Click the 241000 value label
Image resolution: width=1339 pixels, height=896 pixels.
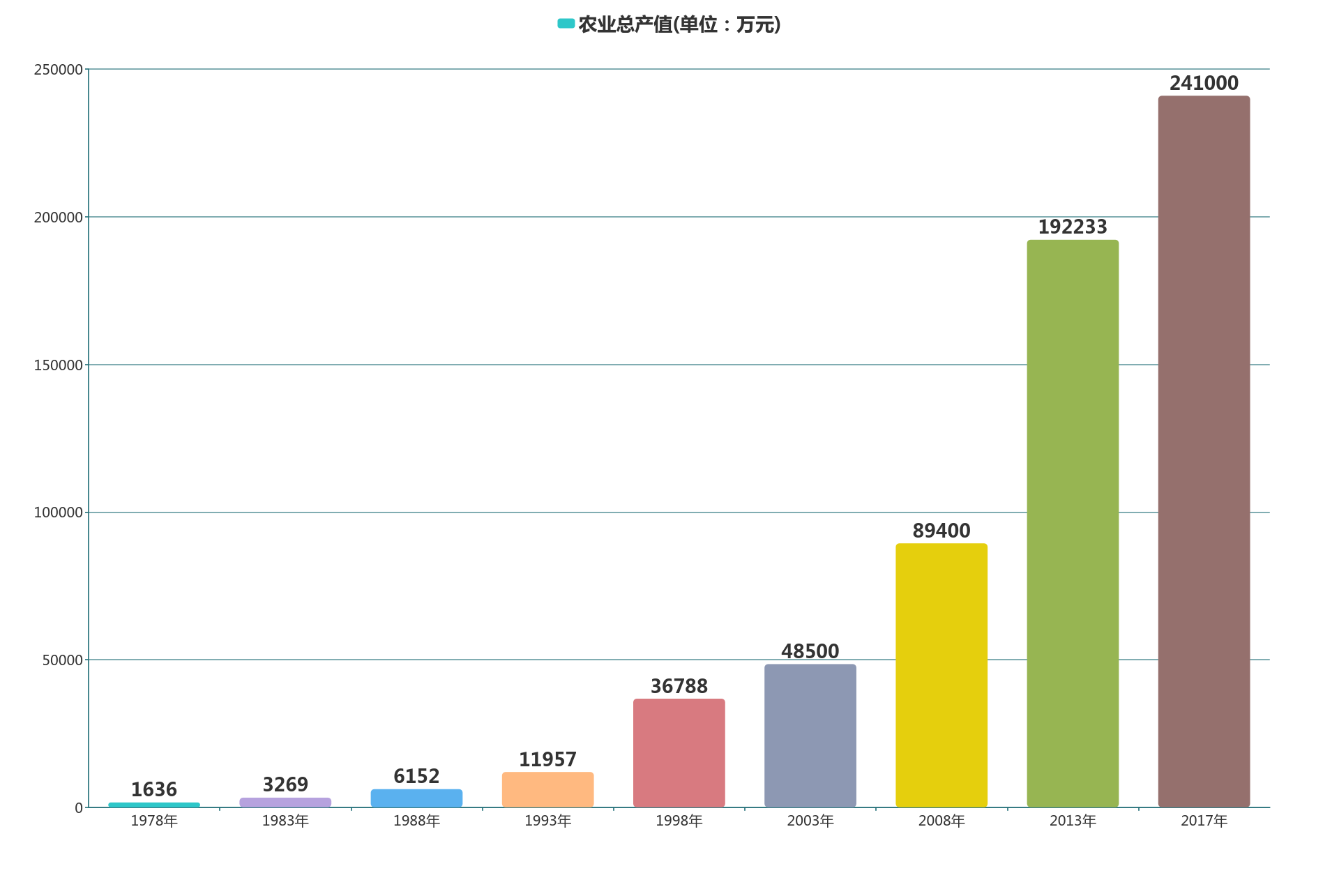(1204, 83)
